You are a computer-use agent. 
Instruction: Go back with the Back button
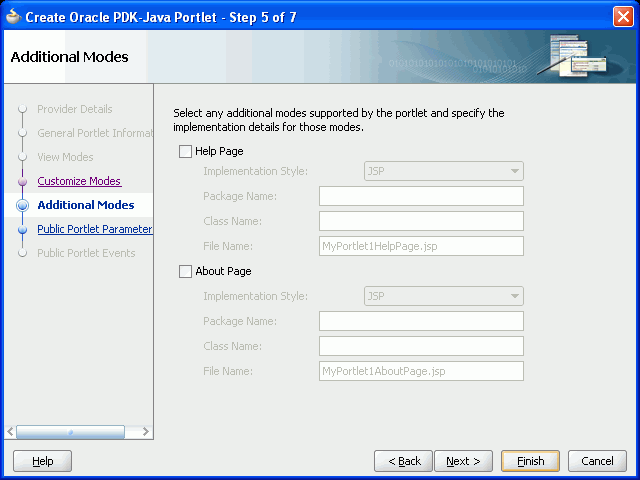403,461
